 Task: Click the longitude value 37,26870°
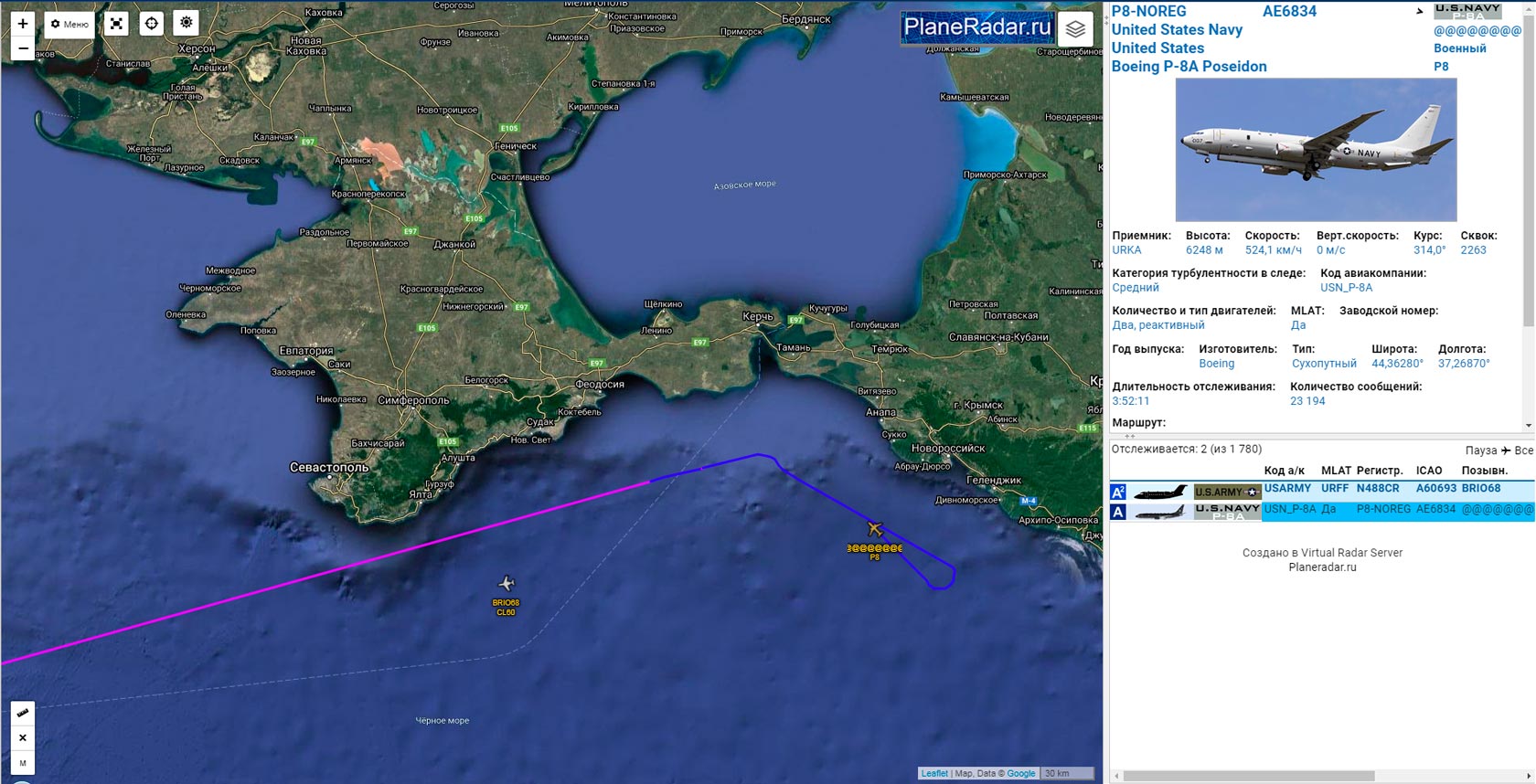(1464, 364)
